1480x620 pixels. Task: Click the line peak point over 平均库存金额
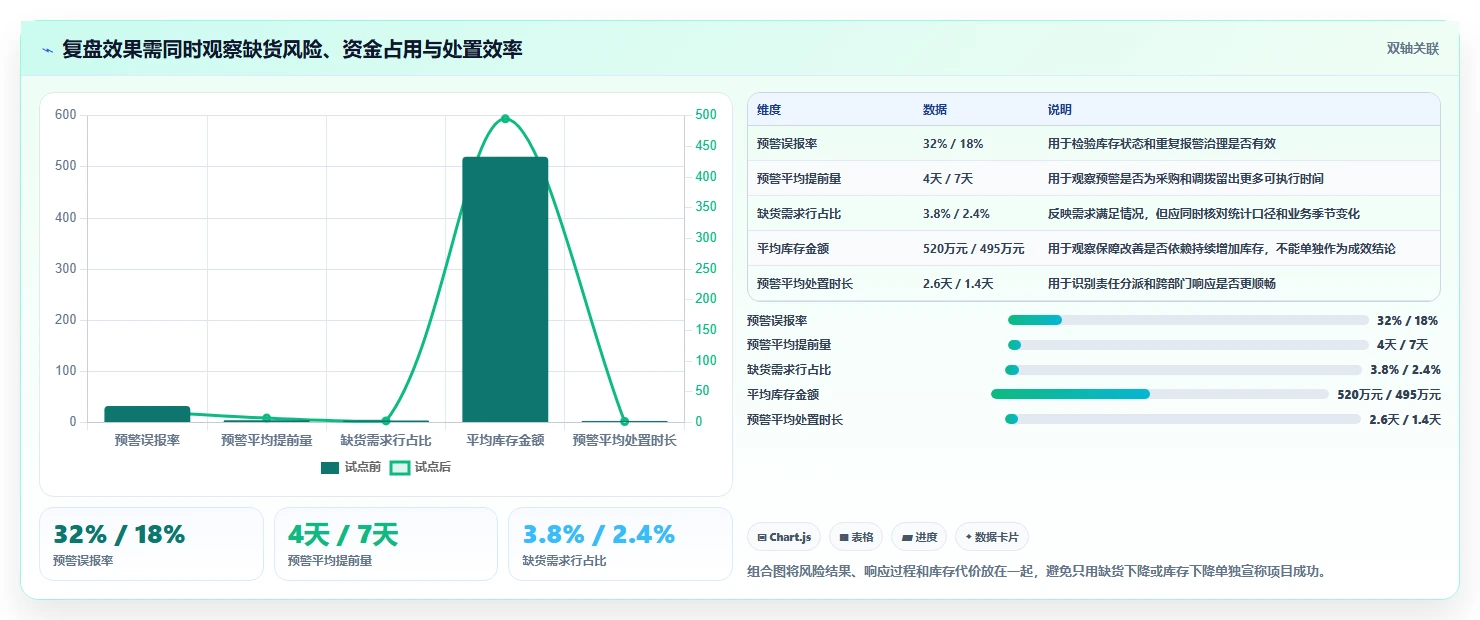[505, 118]
